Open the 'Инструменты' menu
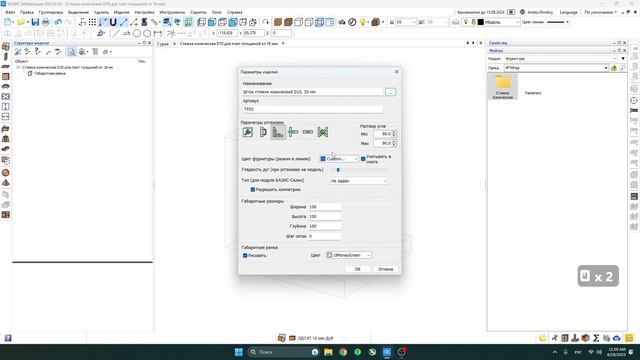 point(172,12)
